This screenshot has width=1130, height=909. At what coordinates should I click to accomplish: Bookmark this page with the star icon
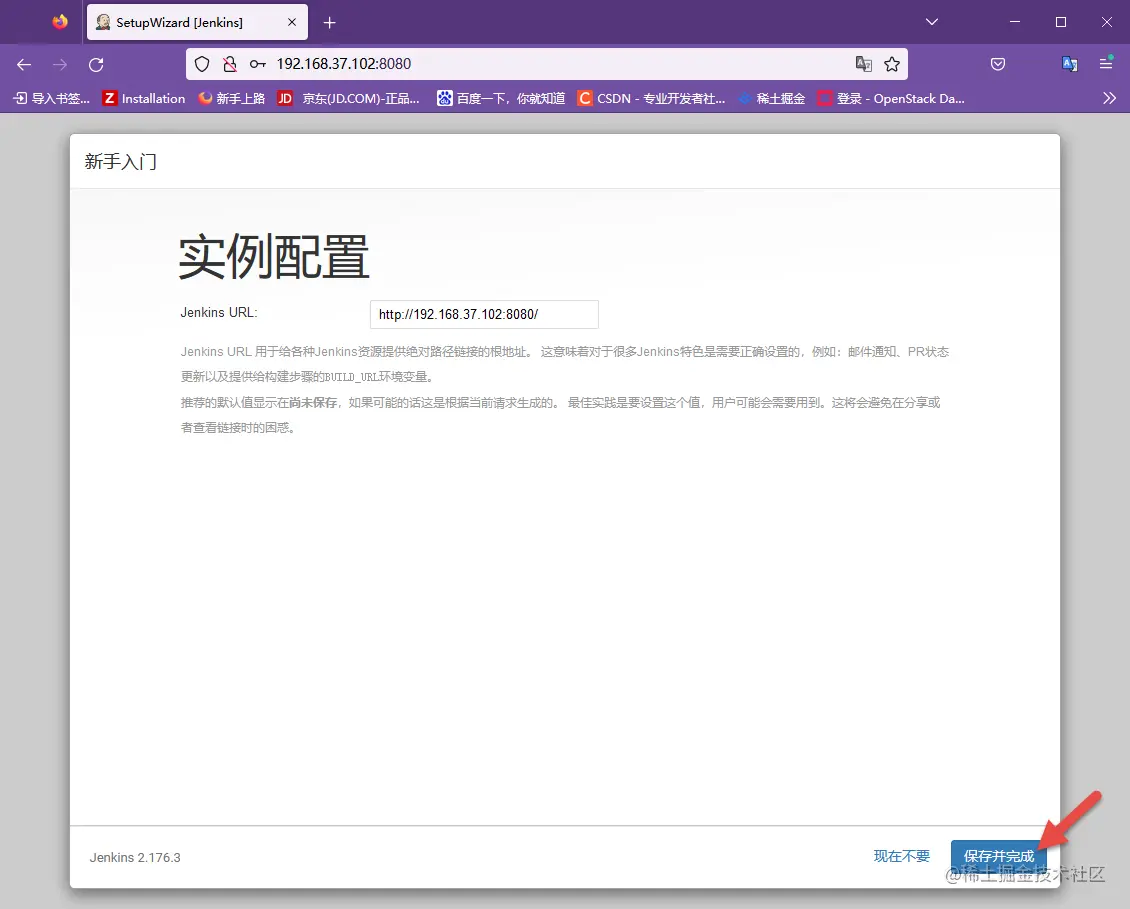tap(892, 64)
